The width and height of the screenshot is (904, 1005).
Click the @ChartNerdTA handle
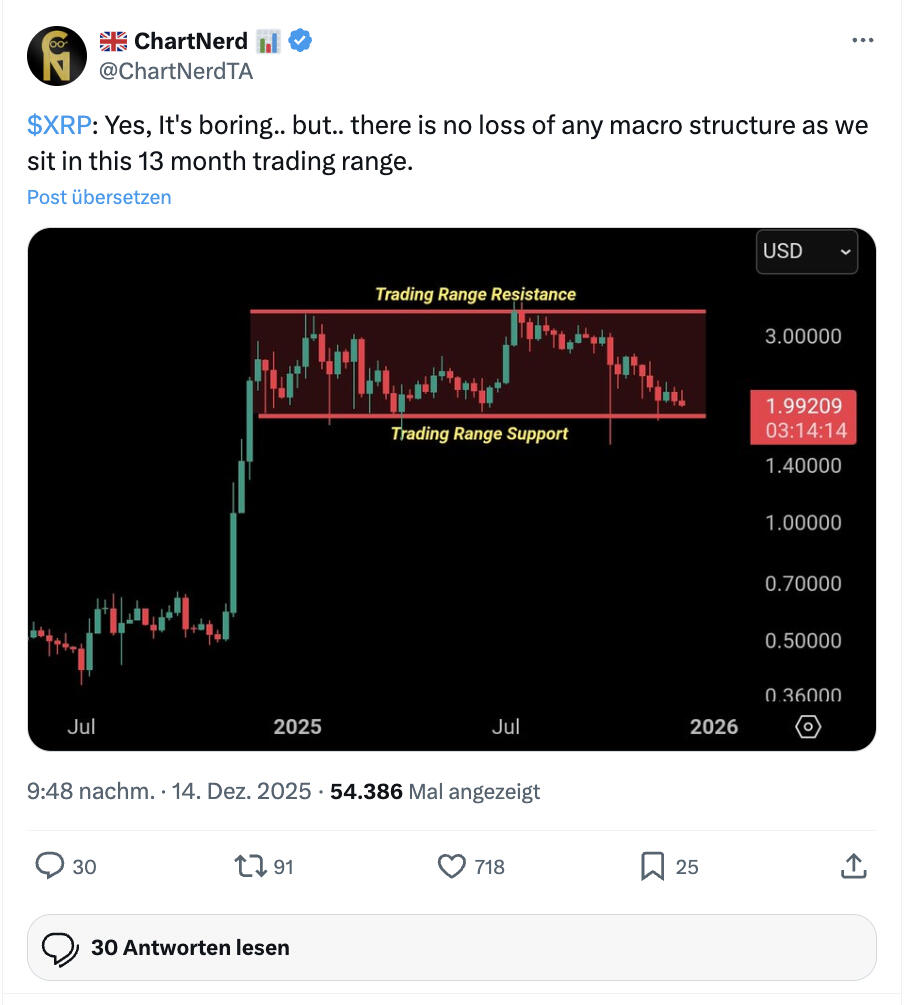pos(176,71)
